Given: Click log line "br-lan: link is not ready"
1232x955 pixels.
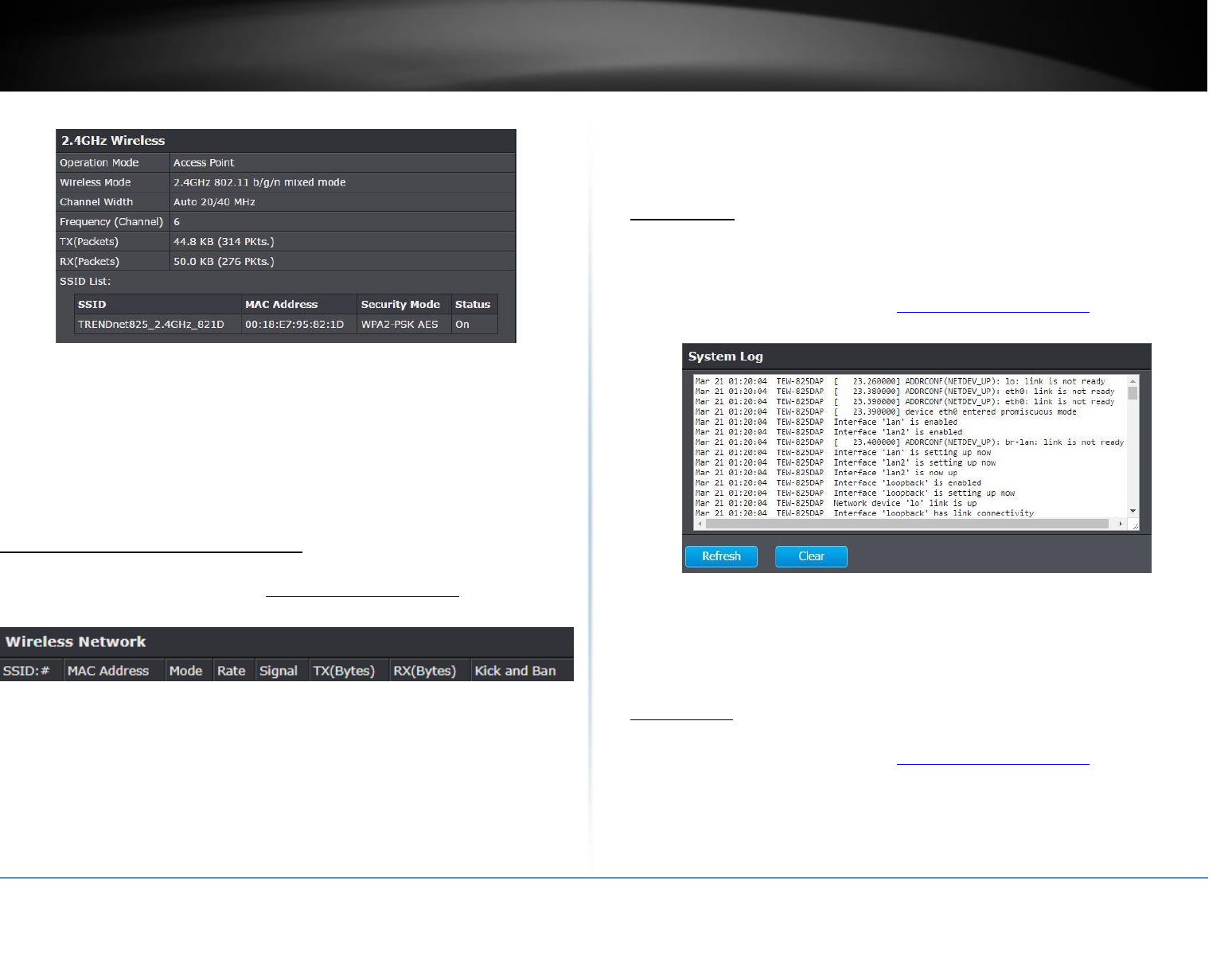Looking at the screenshot, I should (x=910, y=442).
